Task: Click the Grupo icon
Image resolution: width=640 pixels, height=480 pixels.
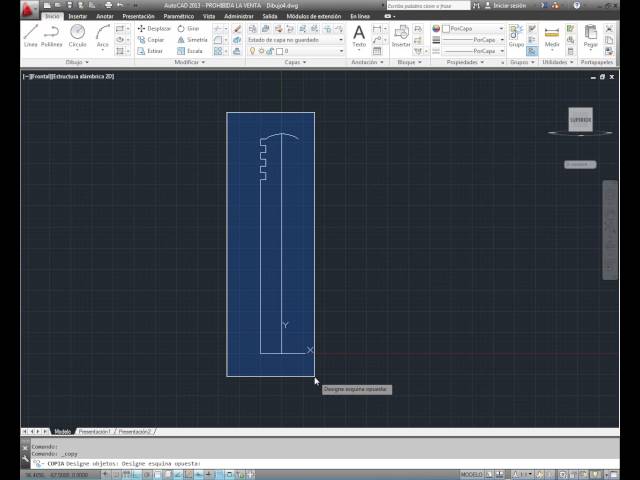Action: click(516, 36)
